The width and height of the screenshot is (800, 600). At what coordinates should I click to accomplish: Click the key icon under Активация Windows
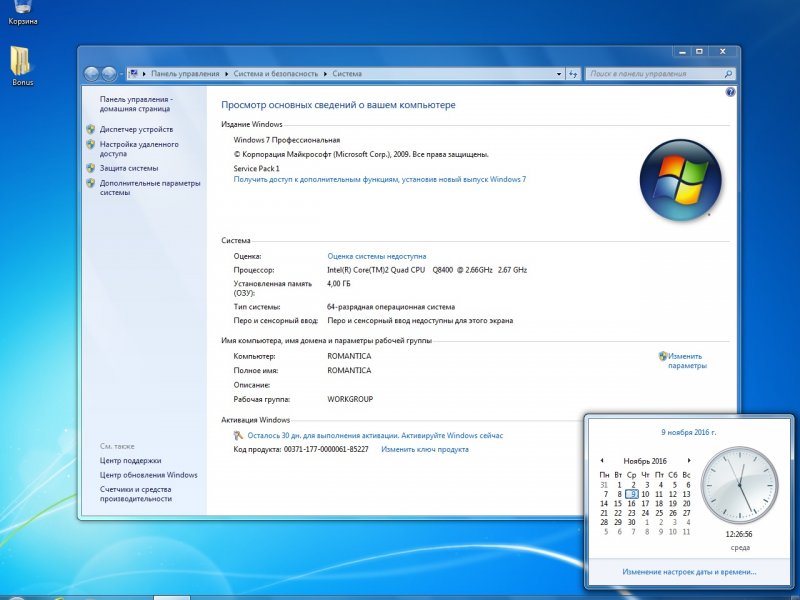(x=238, y=435)
